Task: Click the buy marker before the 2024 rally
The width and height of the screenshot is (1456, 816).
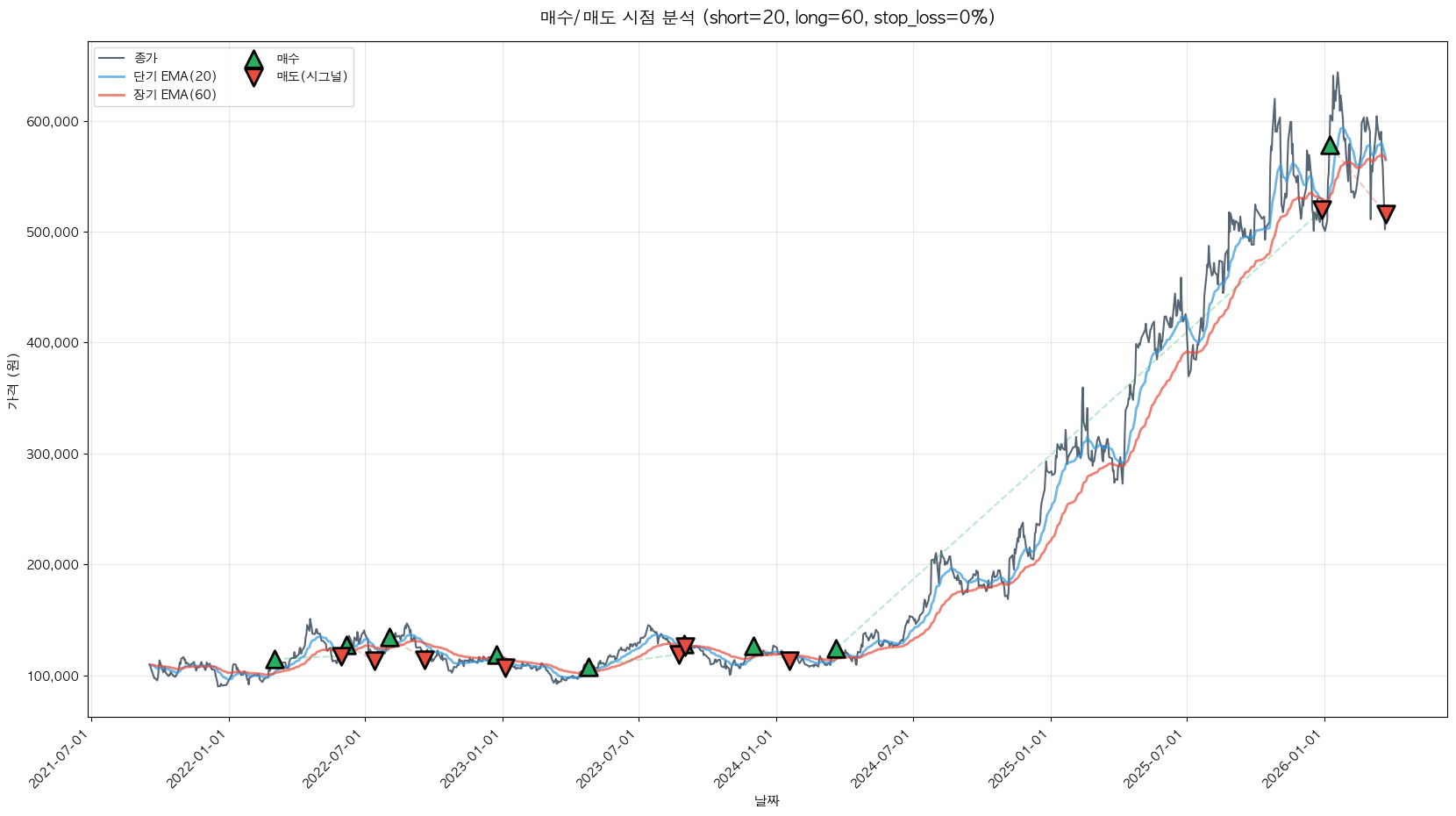Action: 836,649
